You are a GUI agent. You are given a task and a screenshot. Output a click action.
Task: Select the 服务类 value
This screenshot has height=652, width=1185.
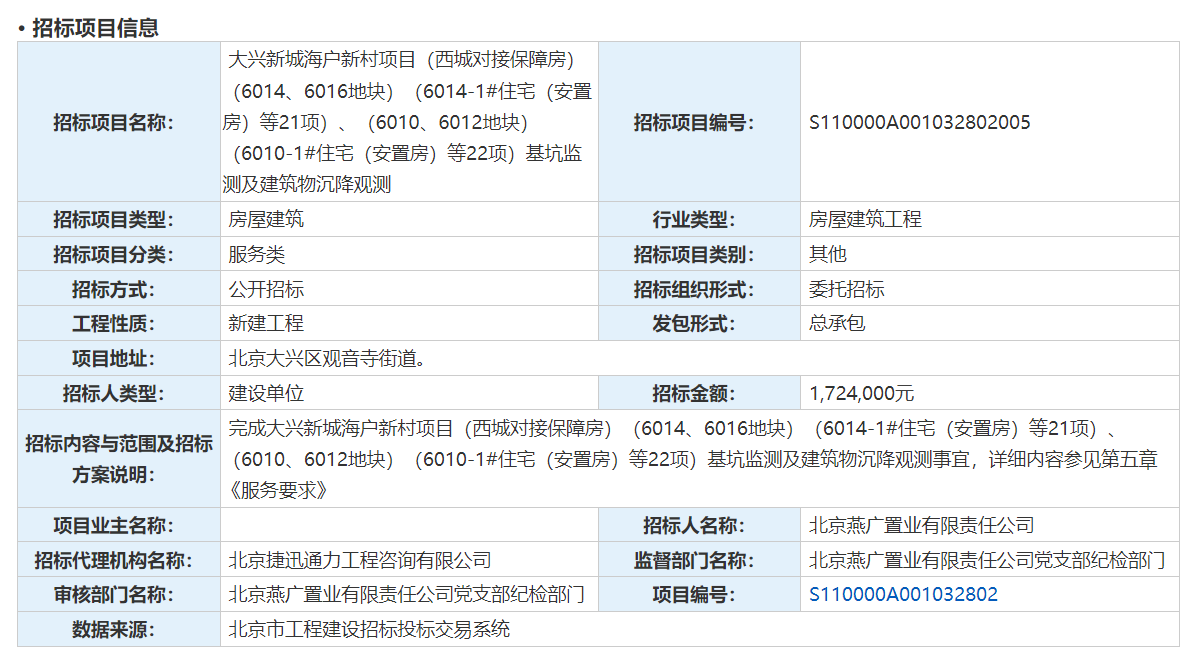tap(257, 255)
